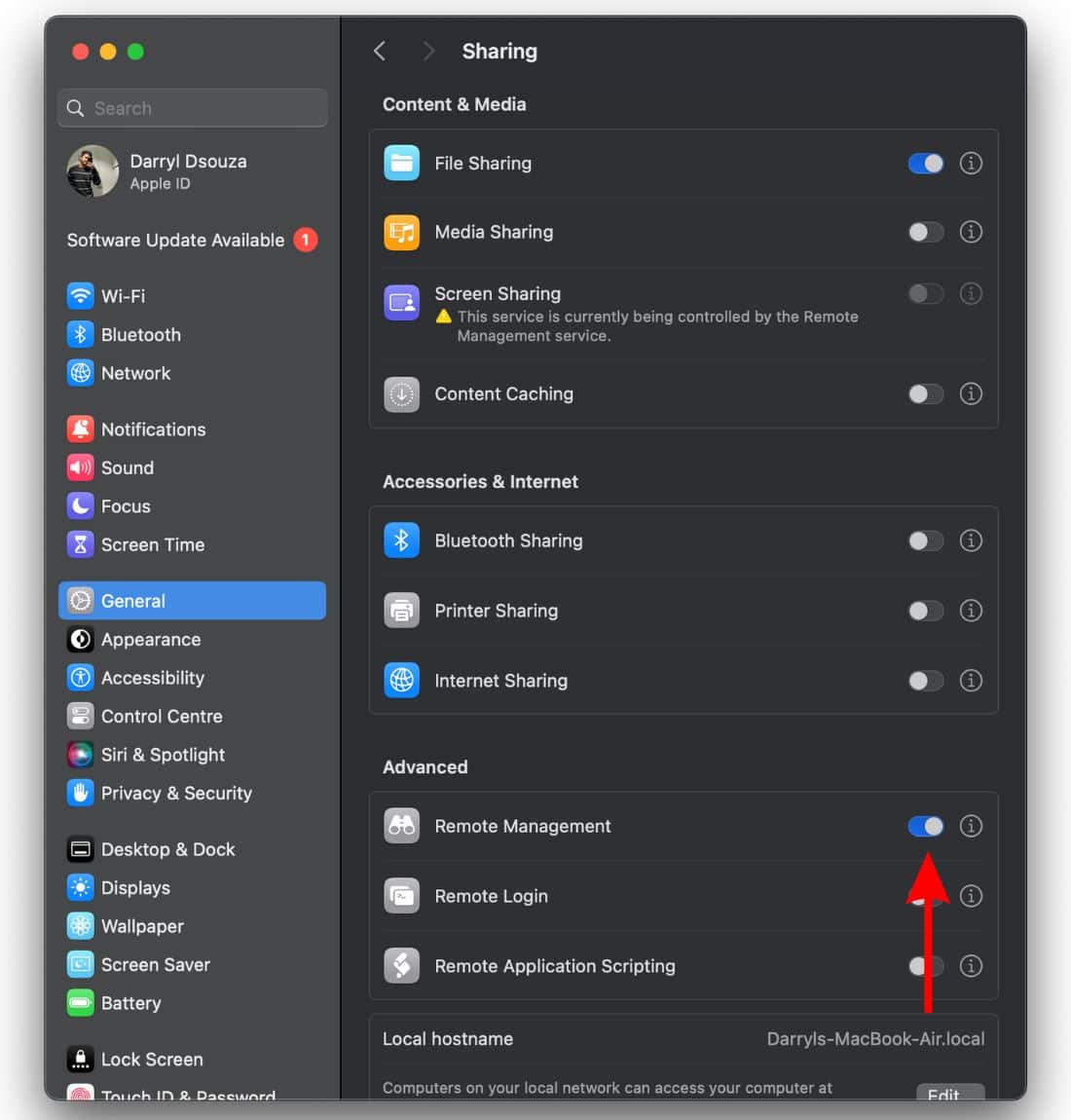Turn off Remote Management

(925, 826)
